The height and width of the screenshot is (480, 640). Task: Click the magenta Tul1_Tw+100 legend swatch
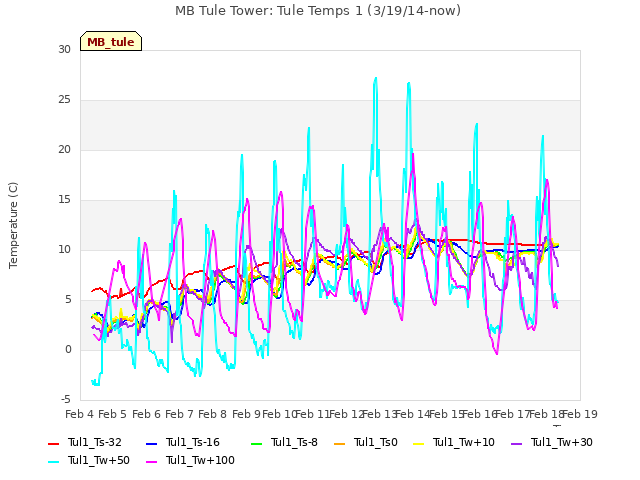pyautogui.click(x=151, y=462)
